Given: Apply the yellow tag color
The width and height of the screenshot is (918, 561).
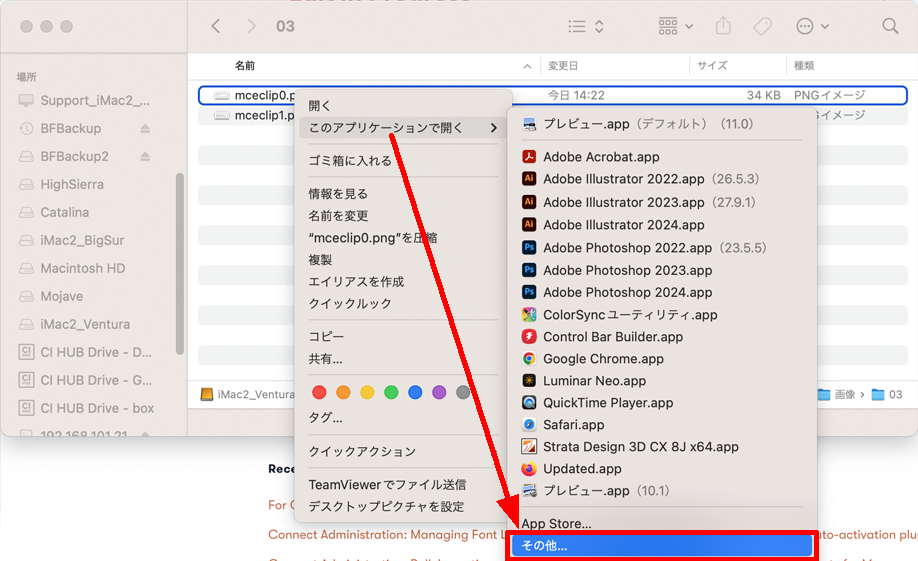Looking at the screenshot, I should (x=367, y=392).
